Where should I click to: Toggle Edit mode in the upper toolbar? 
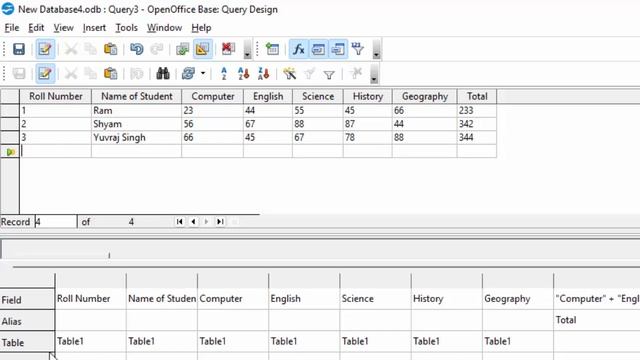pos(45,49)
